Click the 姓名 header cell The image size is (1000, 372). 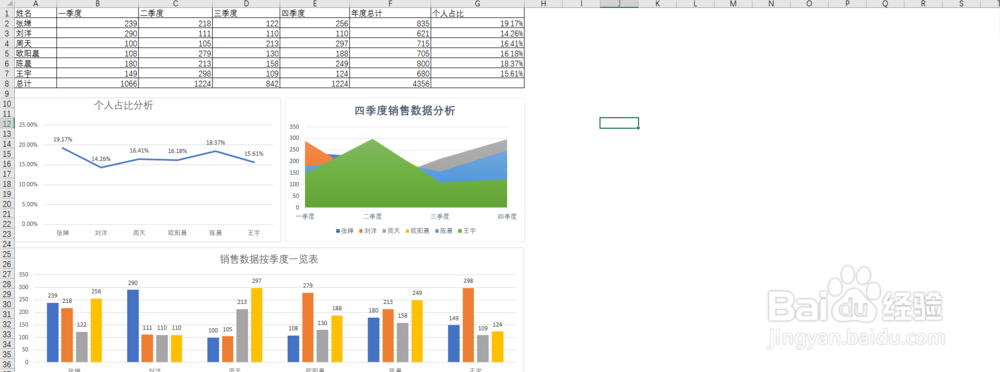coord(36,12)
